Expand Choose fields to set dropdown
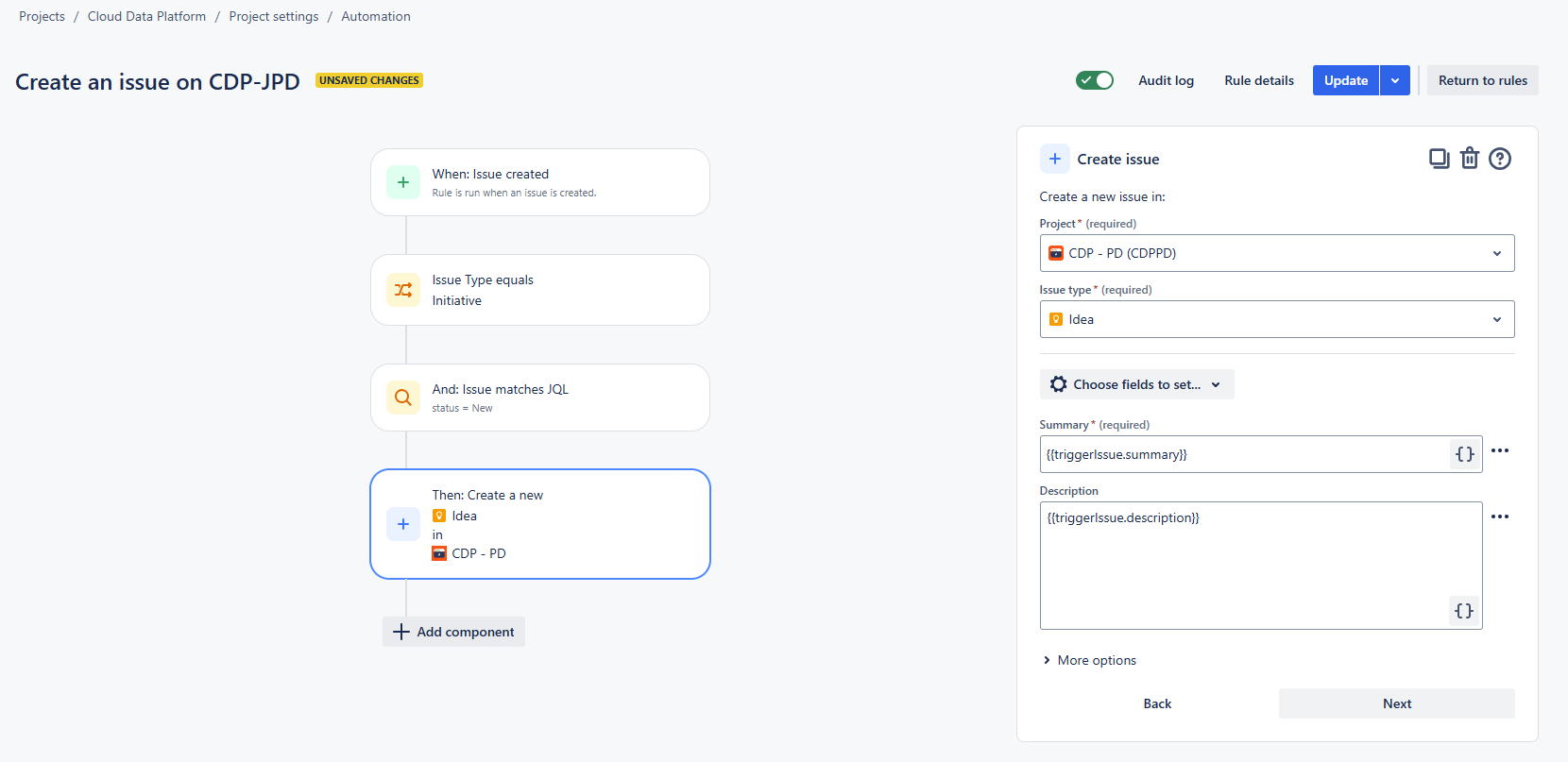This screenshot has width=1568, height=762. (1137, 384)
